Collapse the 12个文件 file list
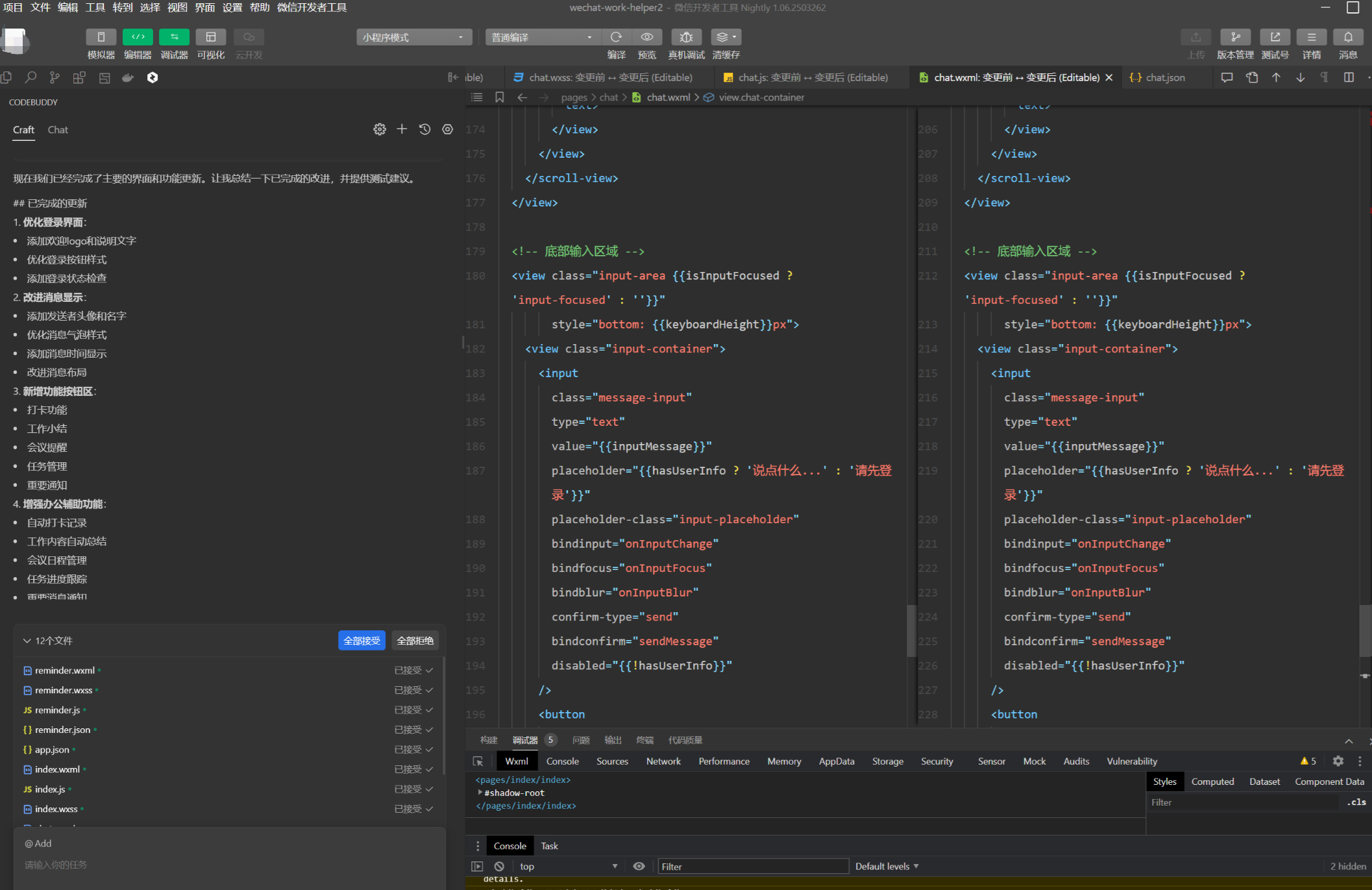Viewport: 1372px width, 890px height. point(27,641)
